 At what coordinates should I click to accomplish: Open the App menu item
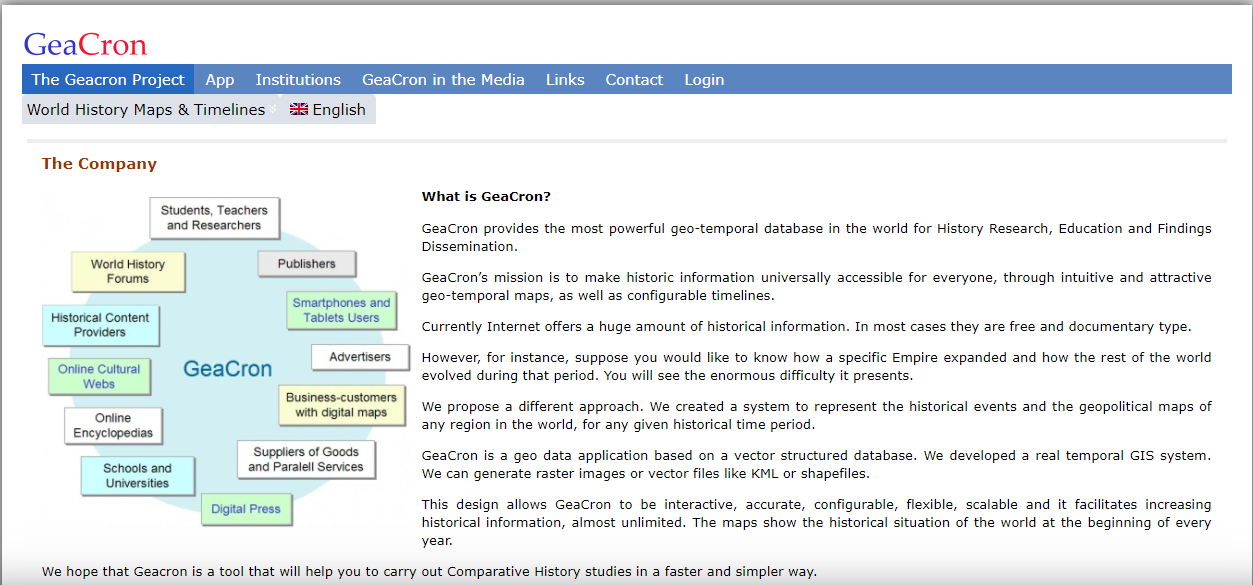coord(220,80)
